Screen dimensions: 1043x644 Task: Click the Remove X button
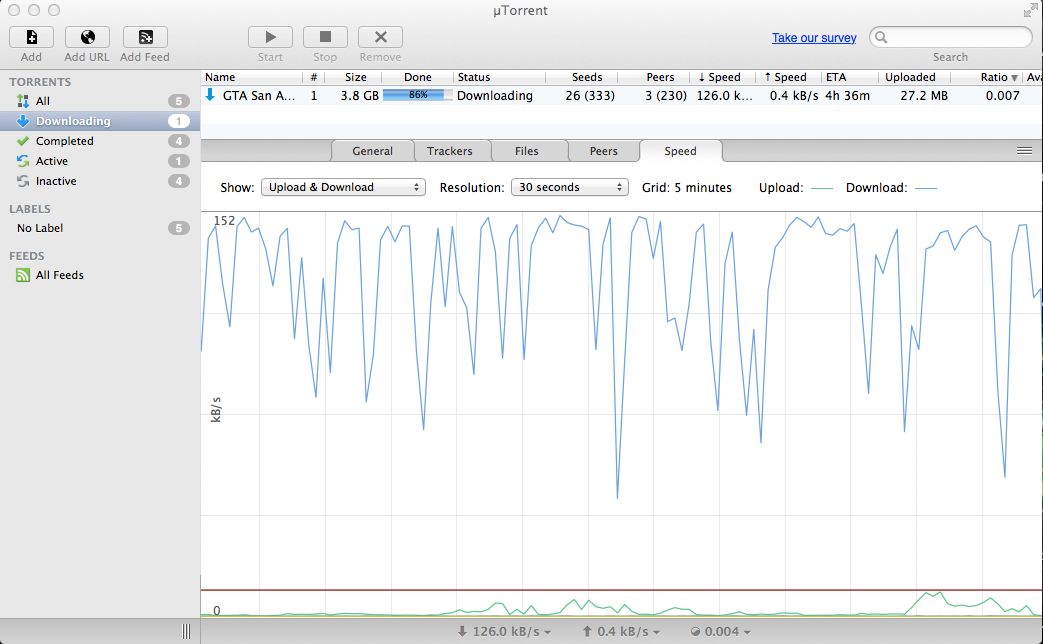(380, 37)
